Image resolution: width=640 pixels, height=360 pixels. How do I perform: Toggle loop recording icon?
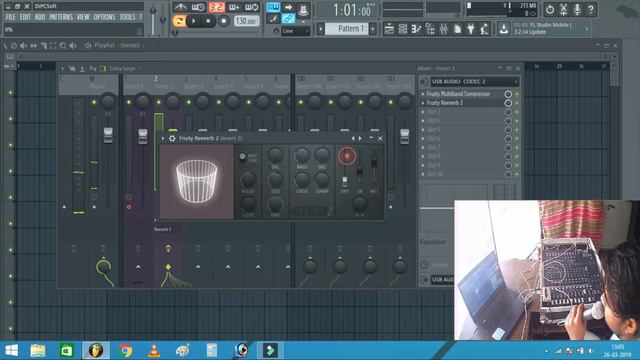(251, 7)
